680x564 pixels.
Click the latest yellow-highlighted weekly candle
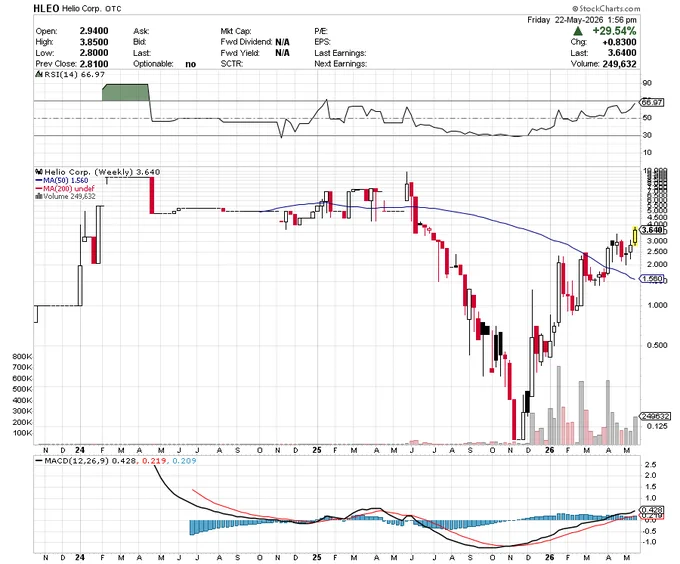click(635, 237)
